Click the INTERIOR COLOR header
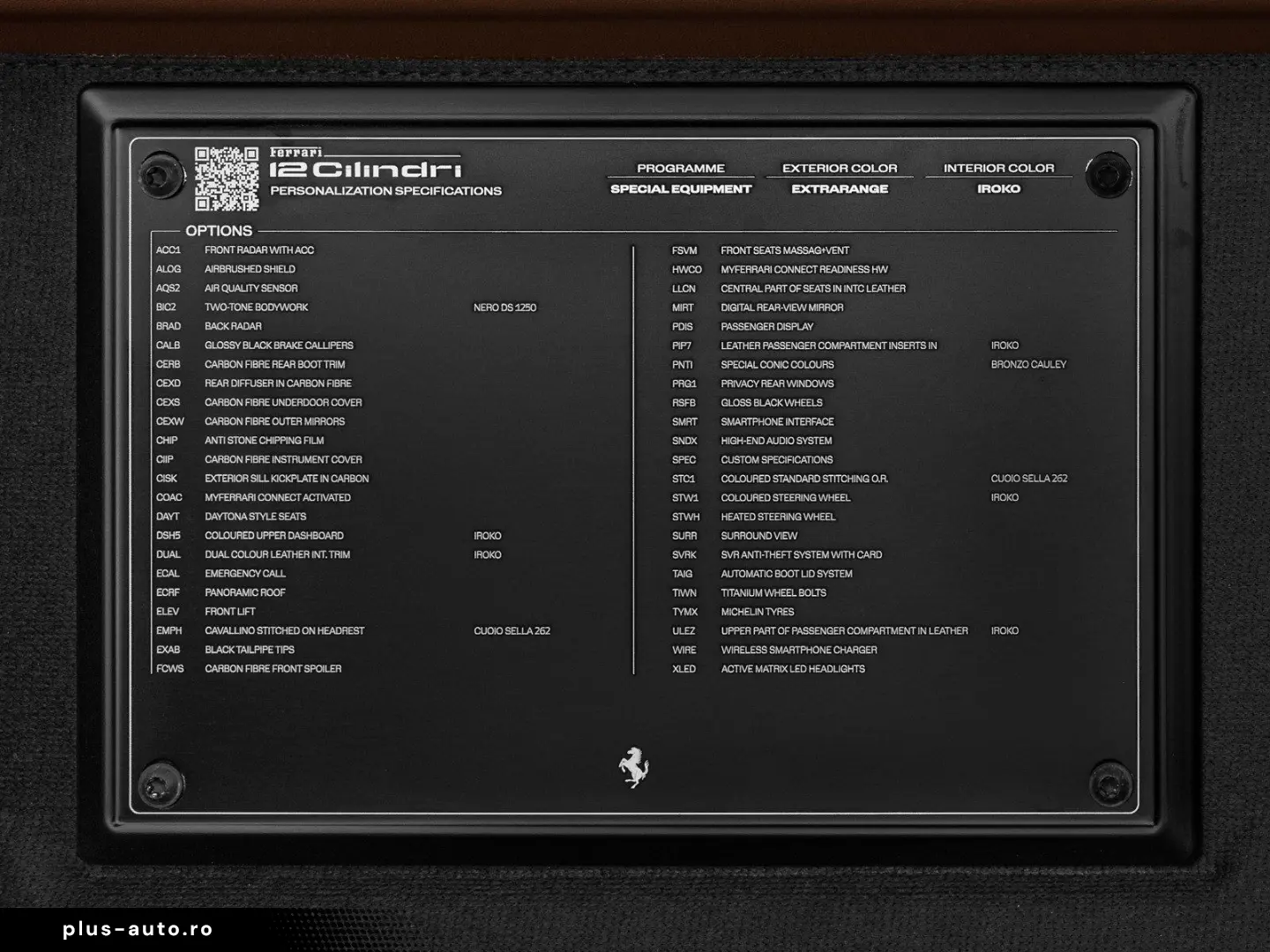 (998, 168)
